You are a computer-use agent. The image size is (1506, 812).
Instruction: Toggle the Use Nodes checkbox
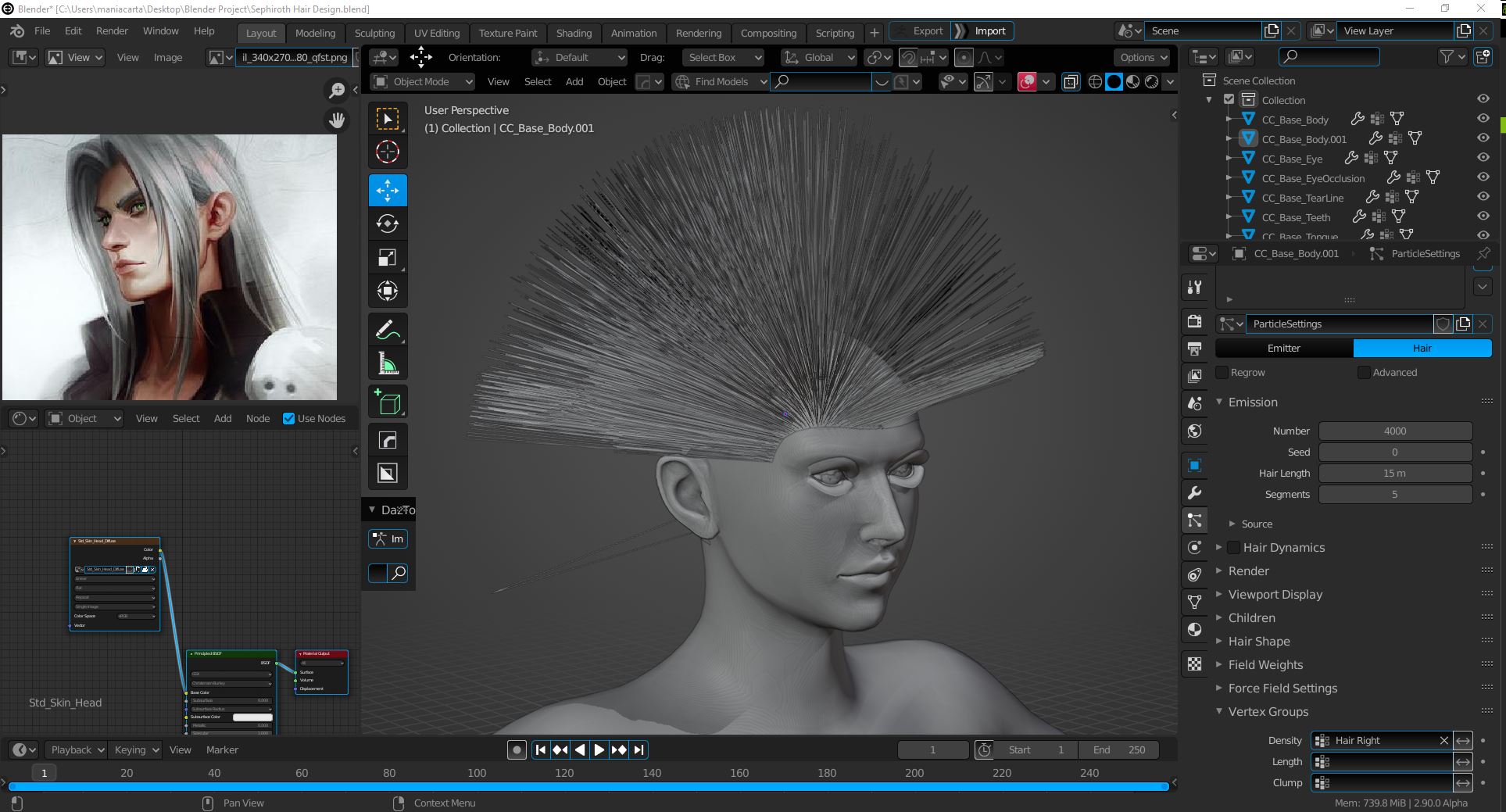[288, 418]
